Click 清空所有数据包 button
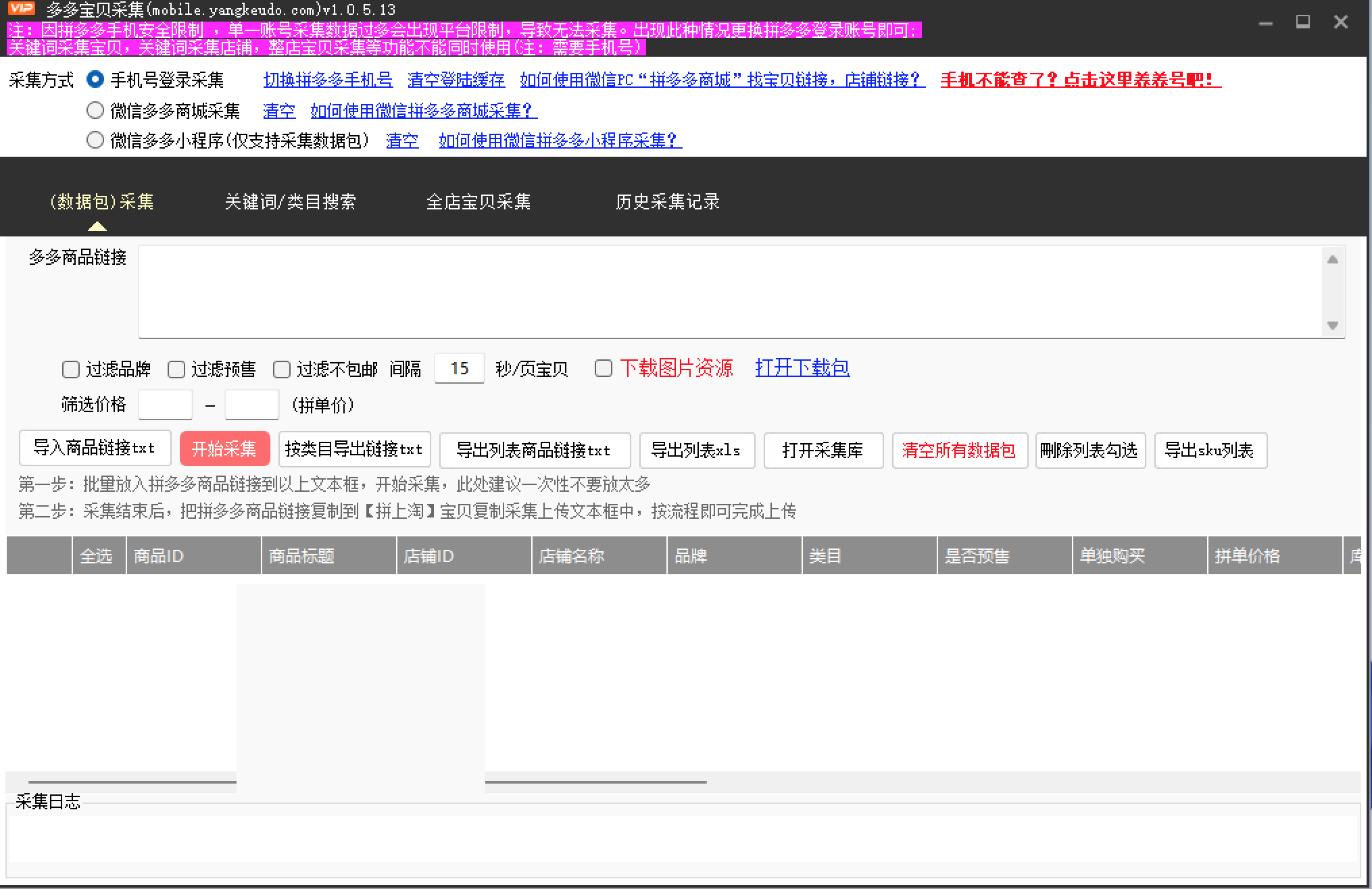 point(960,451)
